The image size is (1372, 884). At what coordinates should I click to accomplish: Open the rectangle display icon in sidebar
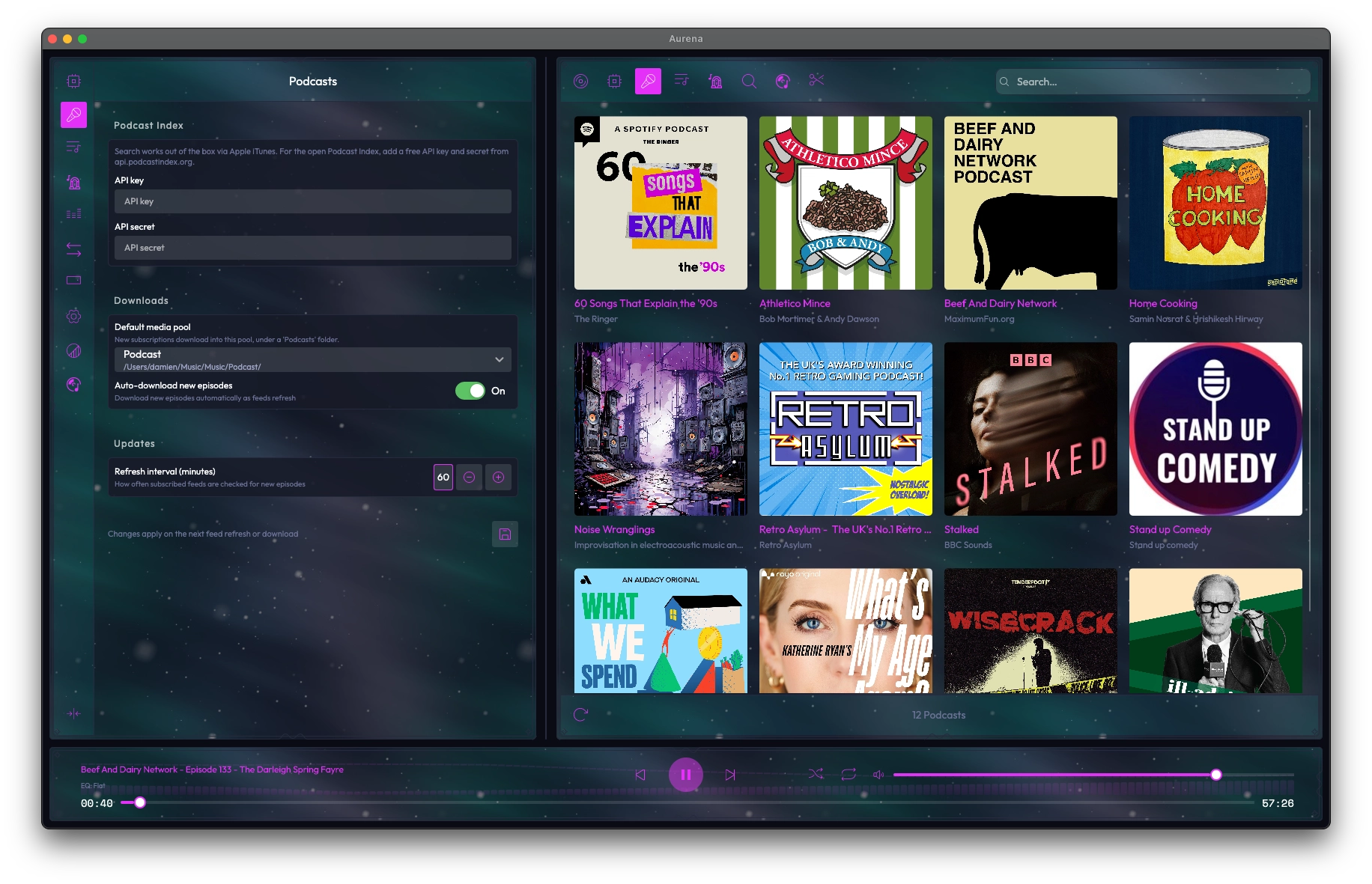tap(73, 281)
